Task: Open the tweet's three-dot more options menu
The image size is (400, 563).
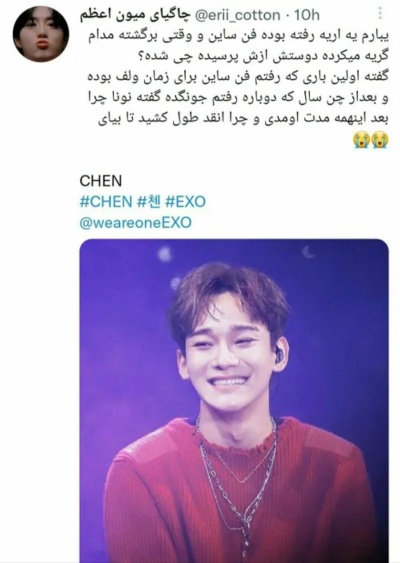Action: tap(380, 14)
